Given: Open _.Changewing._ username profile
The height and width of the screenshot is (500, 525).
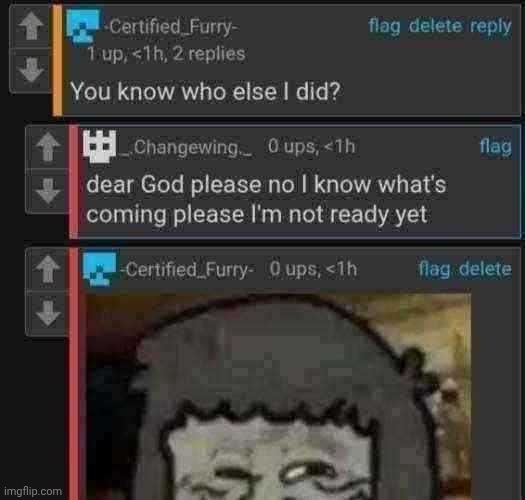Looking at the screenshot, I should 187,147.
